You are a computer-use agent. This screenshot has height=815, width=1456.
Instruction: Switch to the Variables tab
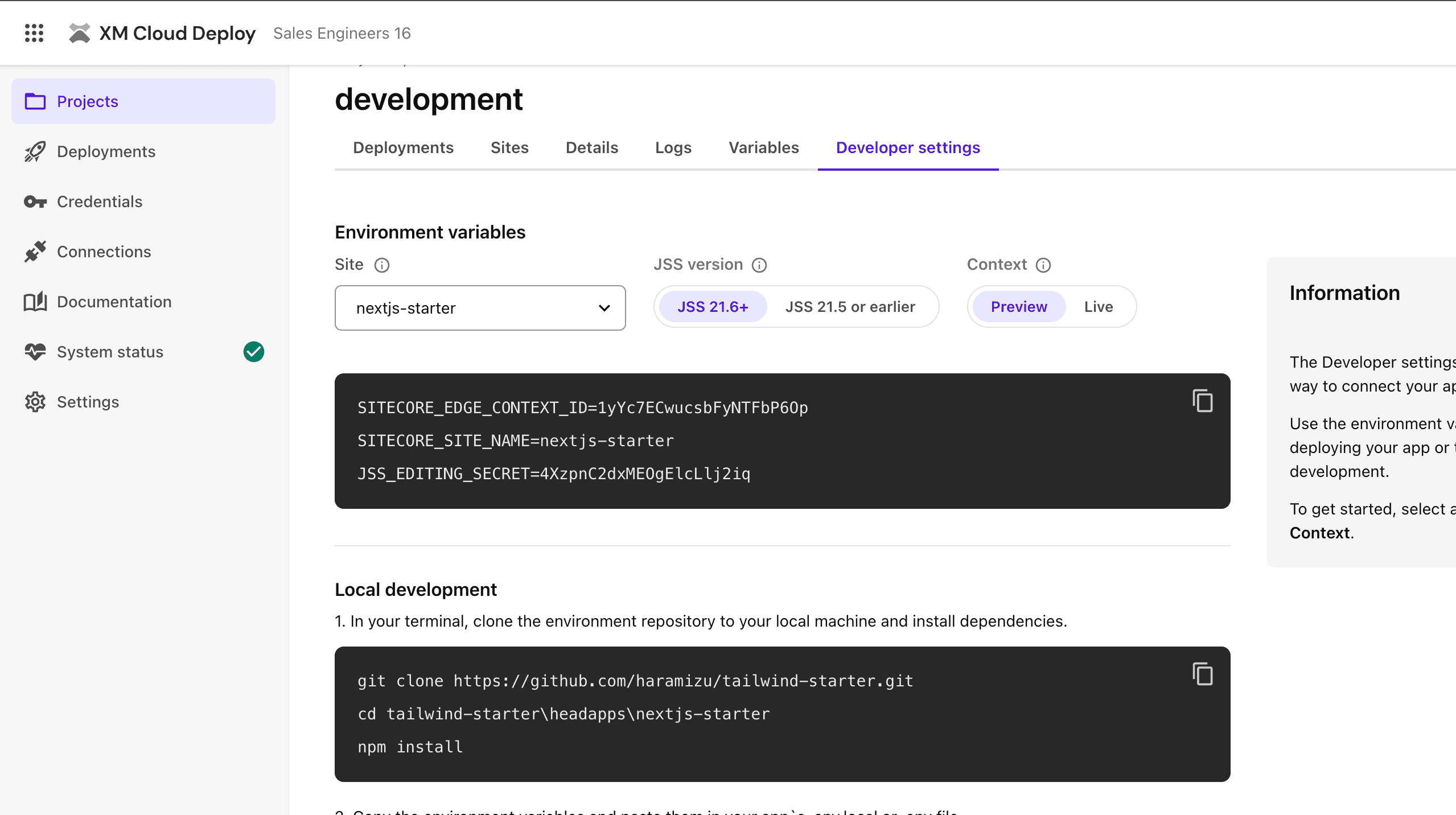763,147
